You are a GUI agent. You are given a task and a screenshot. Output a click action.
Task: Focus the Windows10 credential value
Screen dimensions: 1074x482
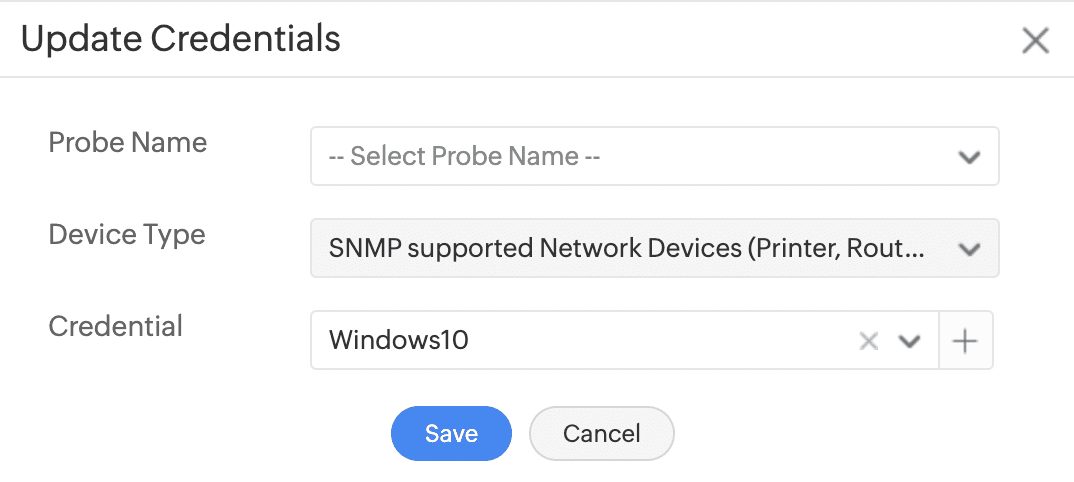click(399, 342)
